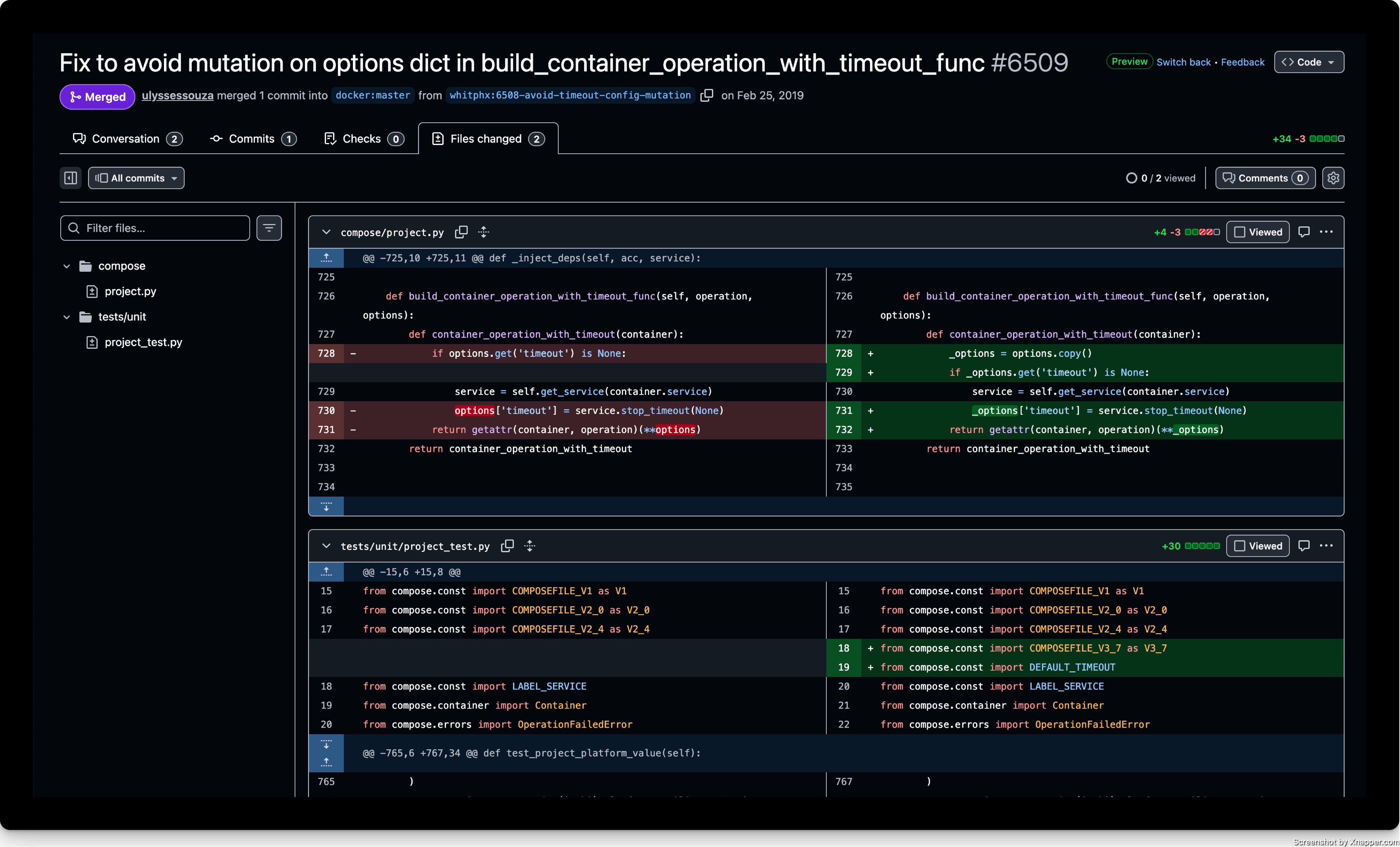Mark compose/project.py as Viewed
This screenshot has height=847, width=1400.
[1258, 232]
